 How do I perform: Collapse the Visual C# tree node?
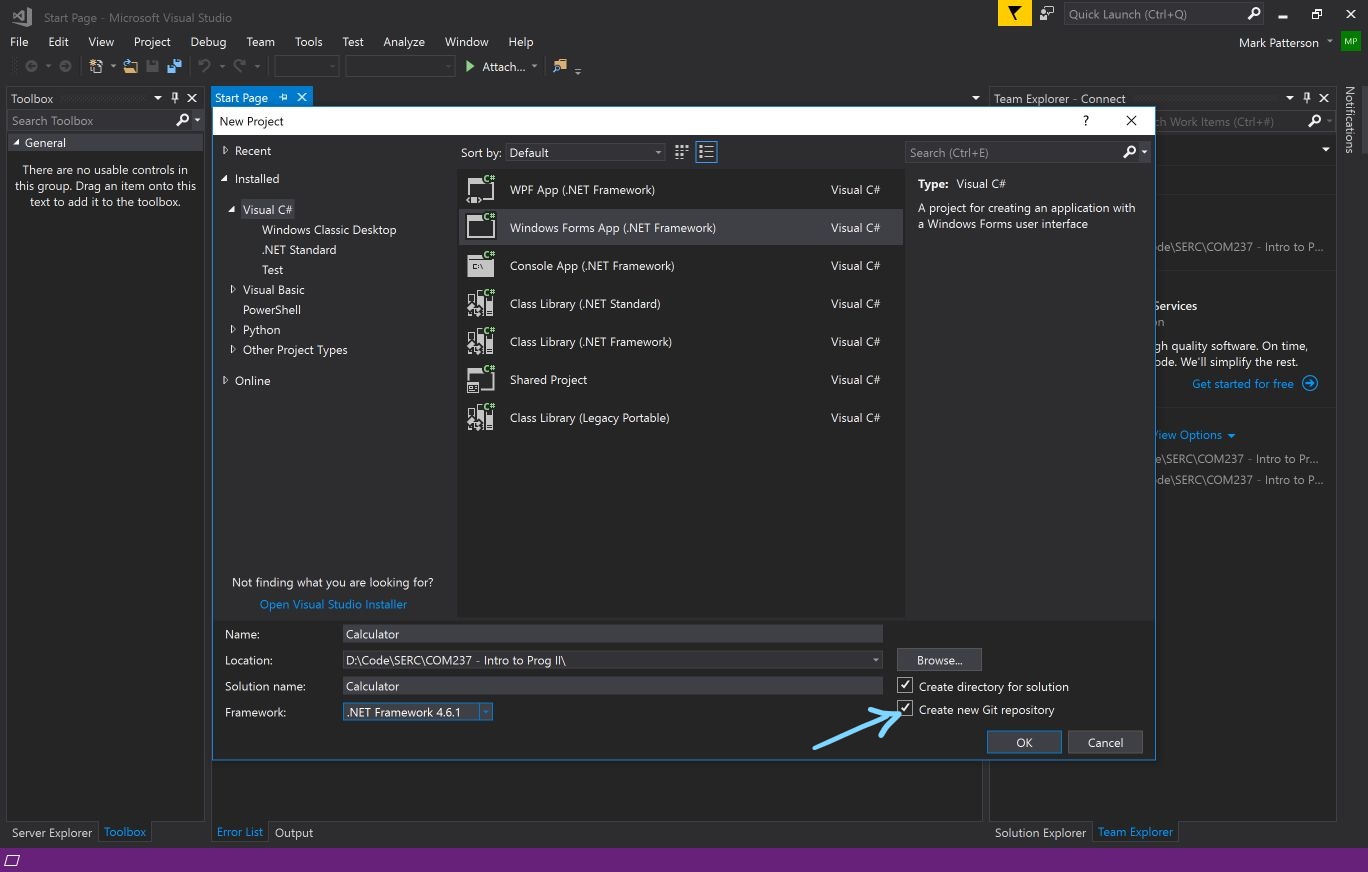[233, 210]
